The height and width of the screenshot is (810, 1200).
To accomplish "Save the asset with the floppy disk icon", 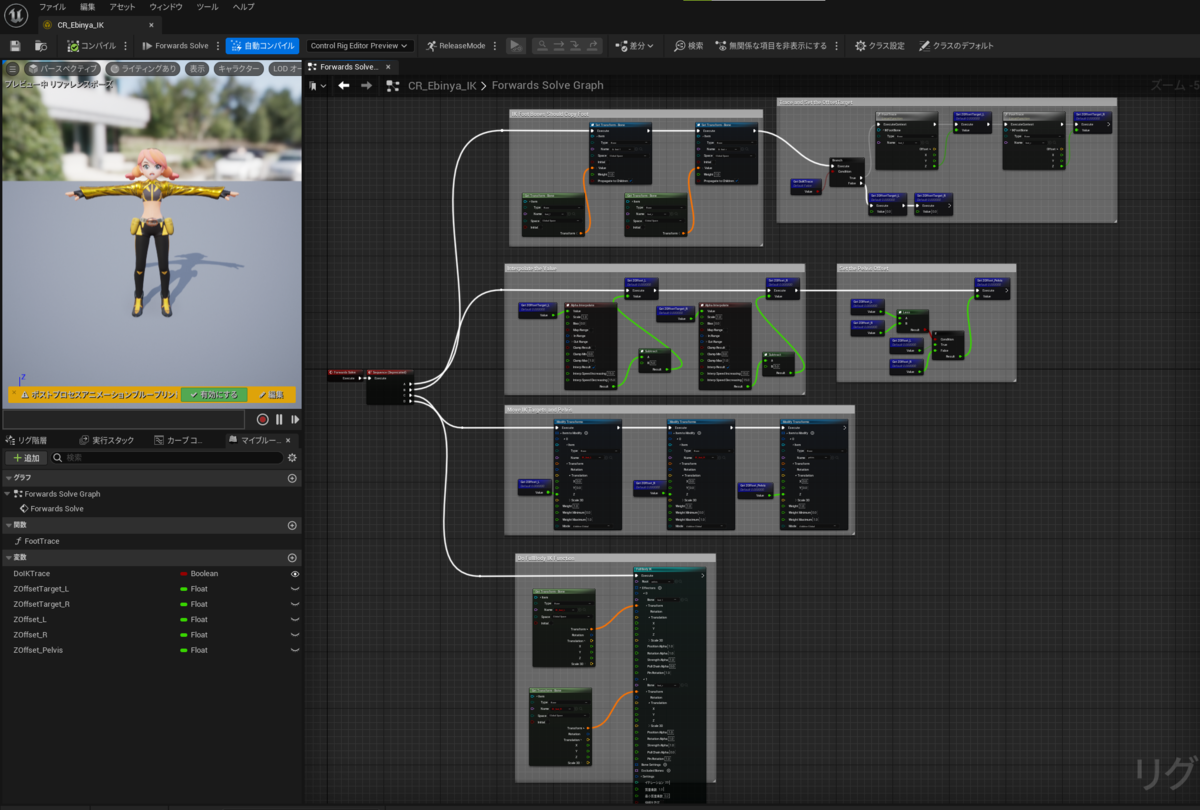I will tap(15, 46).
